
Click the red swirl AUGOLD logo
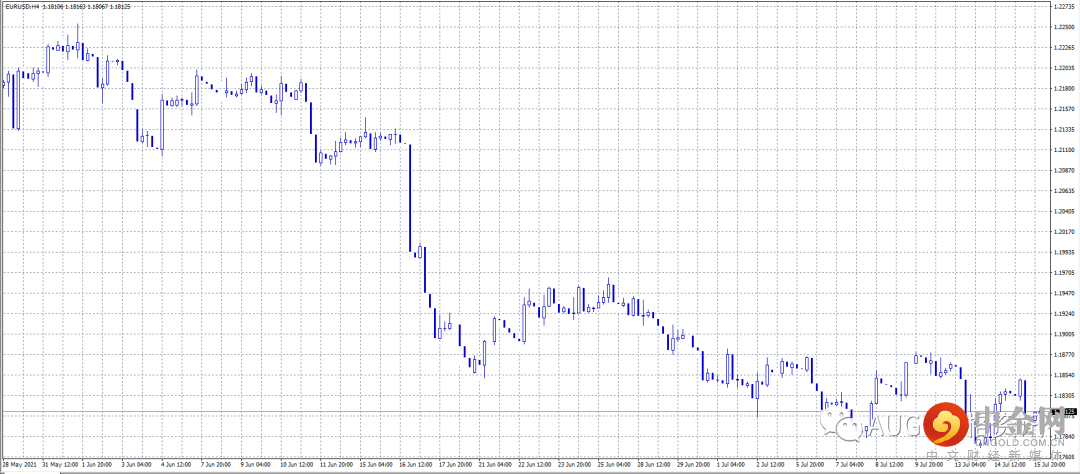point(945,425)
